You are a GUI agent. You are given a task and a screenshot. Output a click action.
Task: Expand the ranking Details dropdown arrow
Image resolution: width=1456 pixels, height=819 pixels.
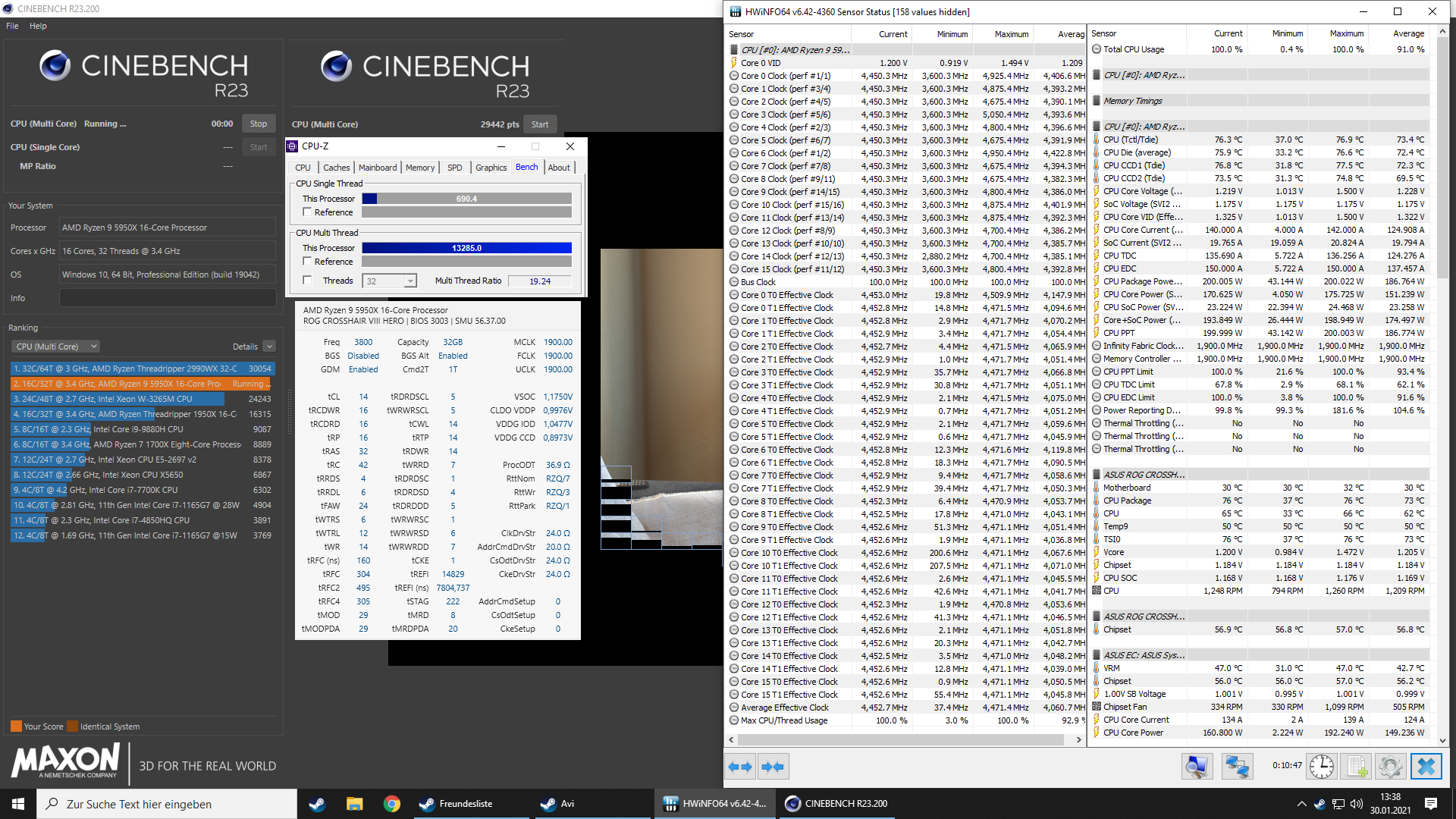pos(269,347)
